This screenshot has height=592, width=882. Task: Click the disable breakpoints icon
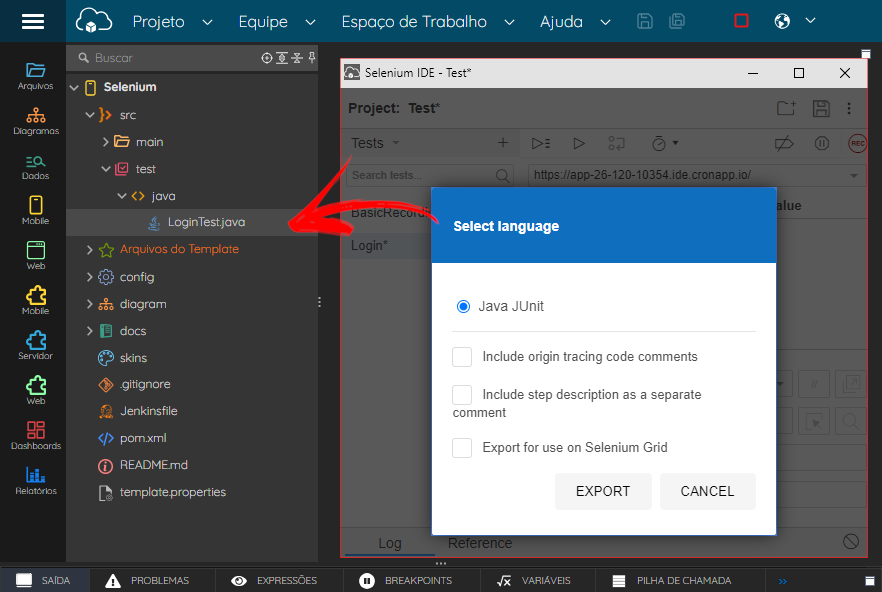pos(784,143)
